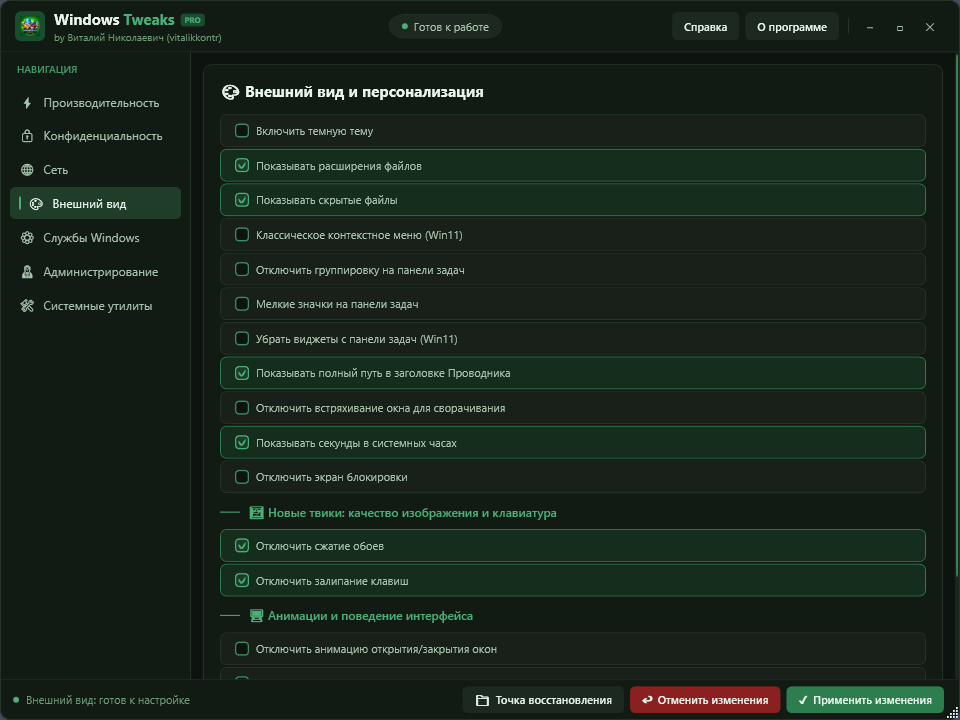The image size is (960, 720).
Task: Uncheck Отключить залипание клавиш
Action: 242,580
